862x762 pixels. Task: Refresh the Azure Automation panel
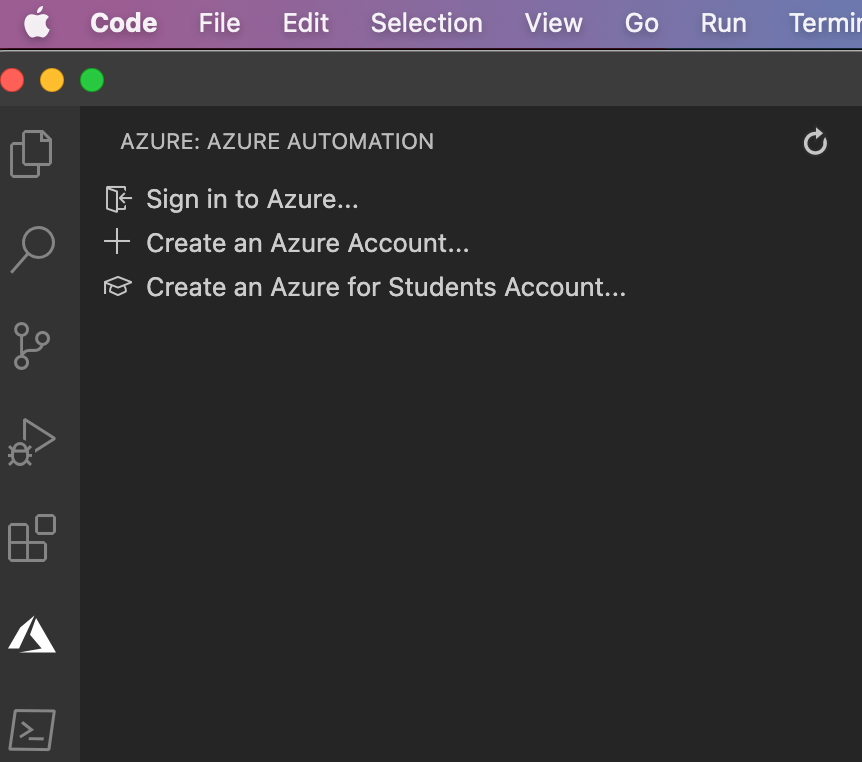[x=815, y=142]
